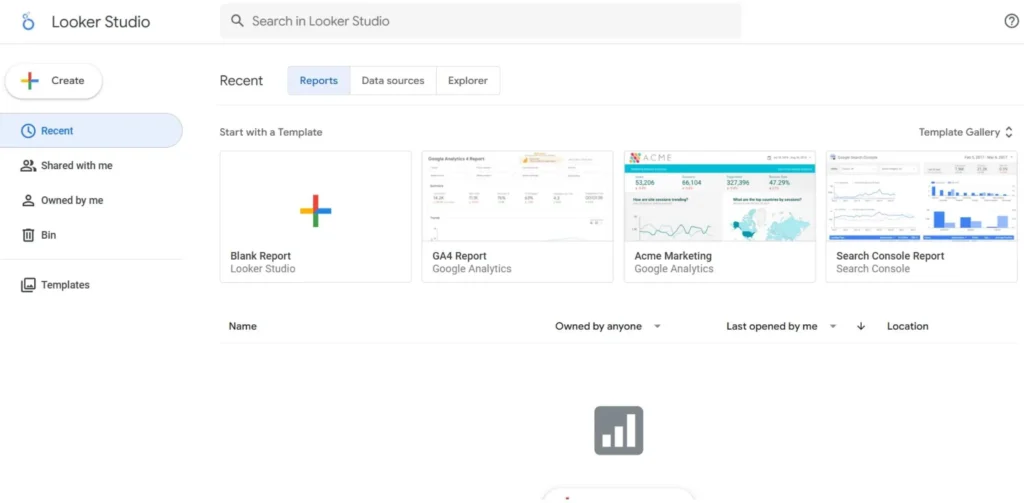Image resolution: width=1024 pixels, height=503 pixels.
Task: Click the Owned by me person icon
Action: pos(28,201)
